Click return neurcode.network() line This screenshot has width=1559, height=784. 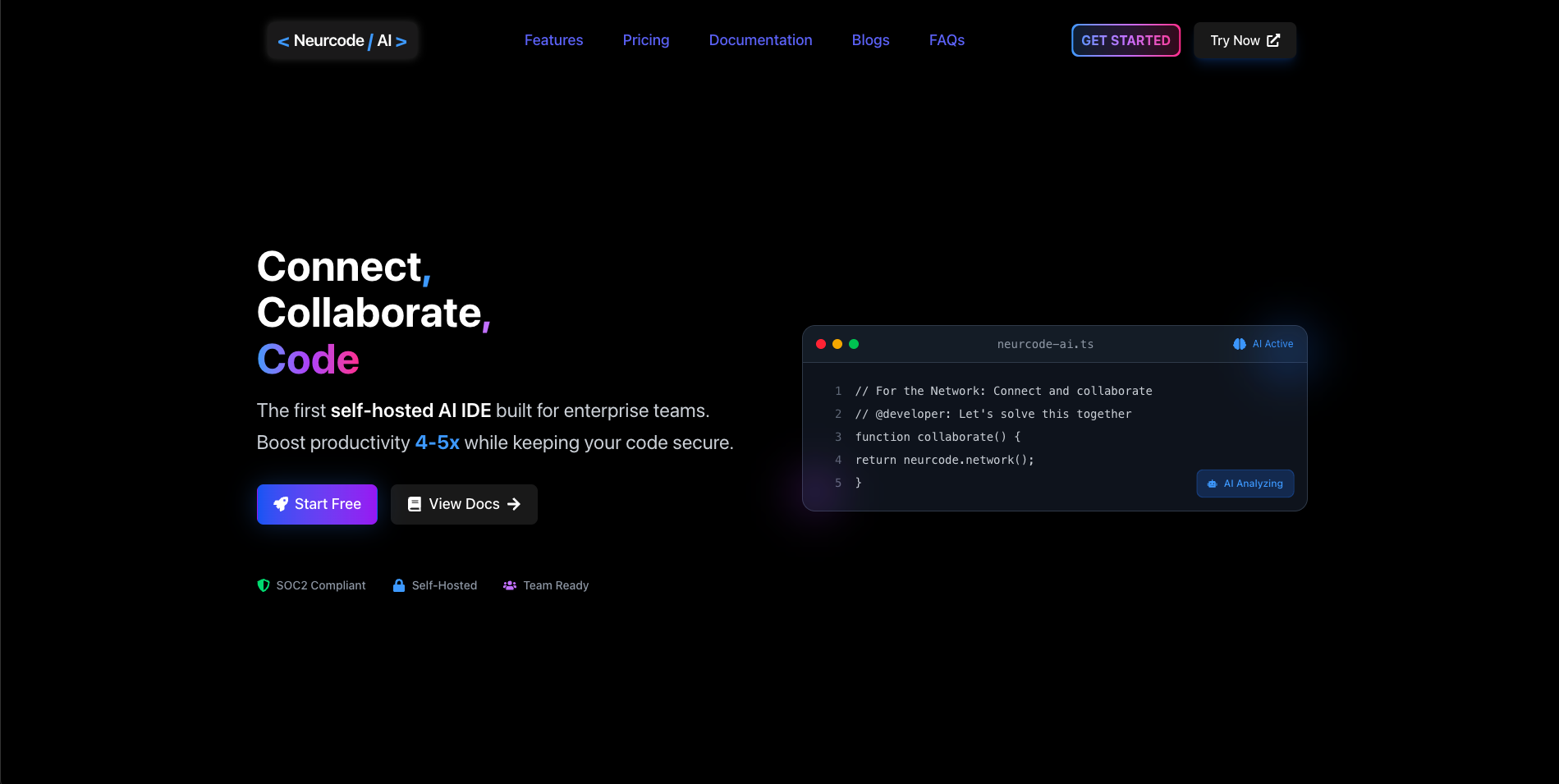pyautogui.click(x=945, y=460)
